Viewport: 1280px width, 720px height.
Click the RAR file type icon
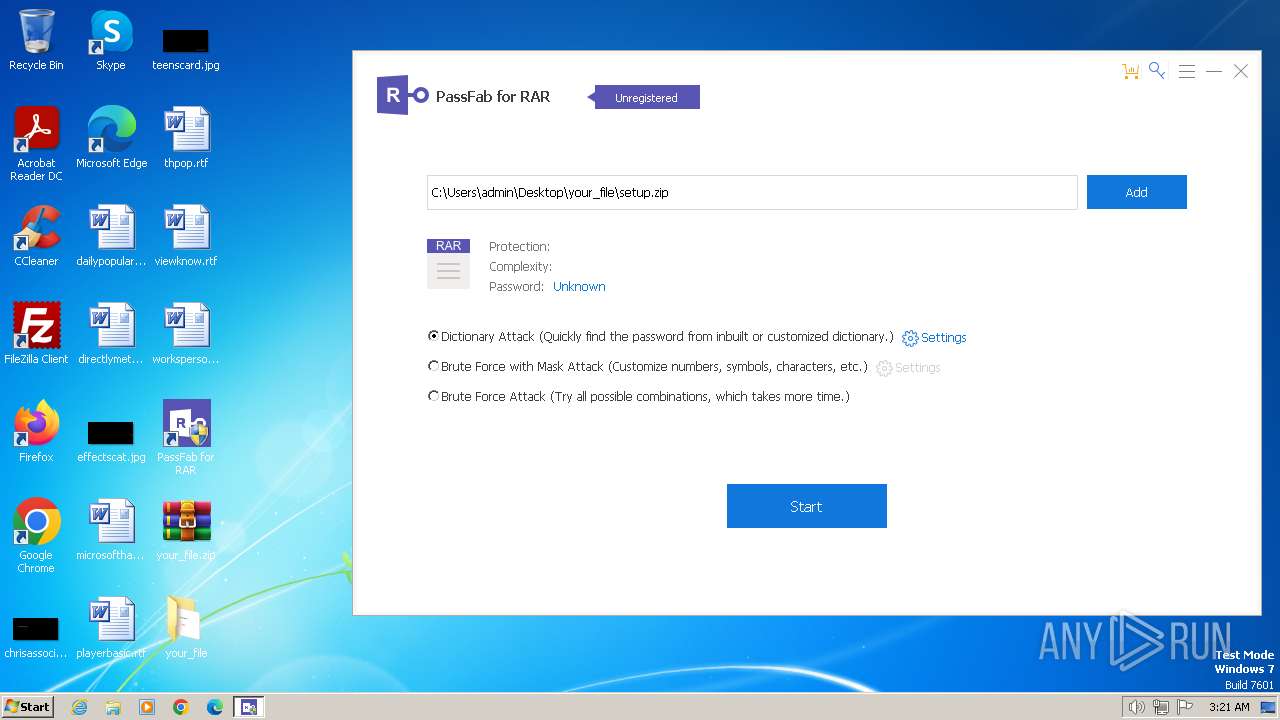(448, 264)
